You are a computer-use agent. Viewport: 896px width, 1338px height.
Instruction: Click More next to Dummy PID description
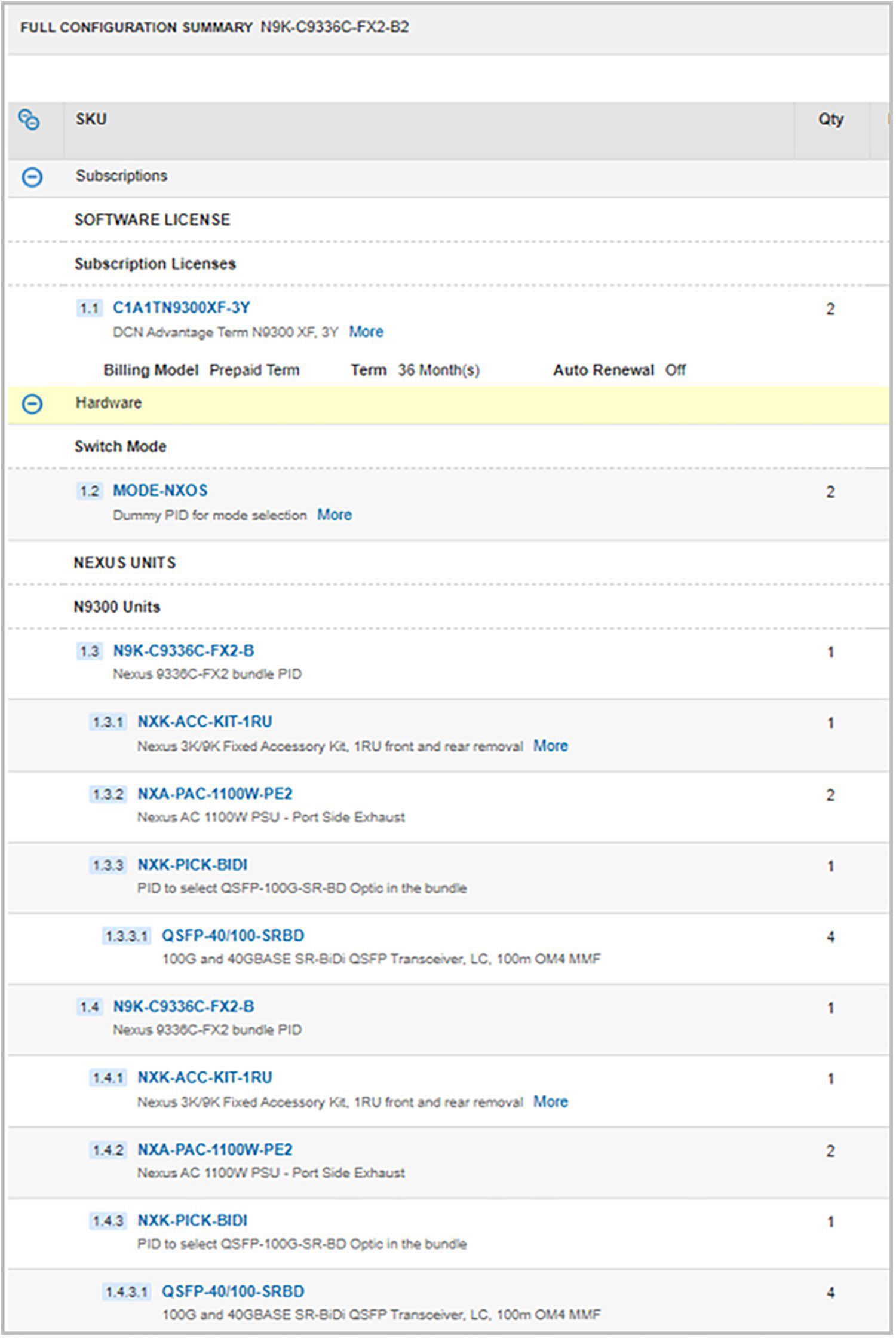pyautogui.click(x=335, y=515)
